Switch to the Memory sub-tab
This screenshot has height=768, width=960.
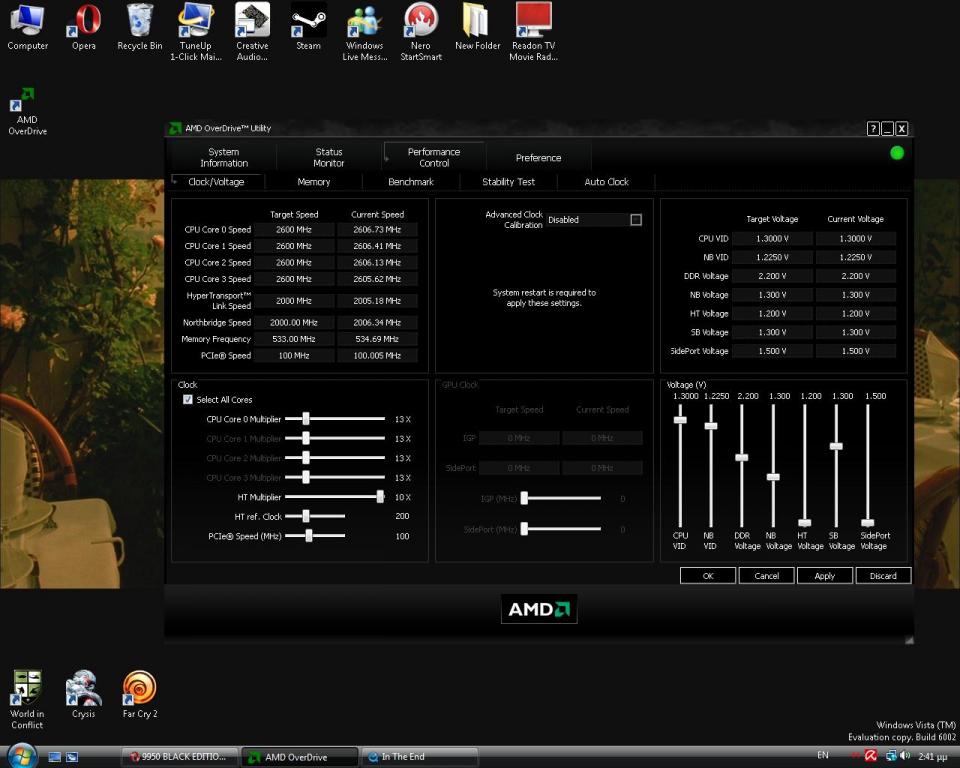[x=313, y=182]
